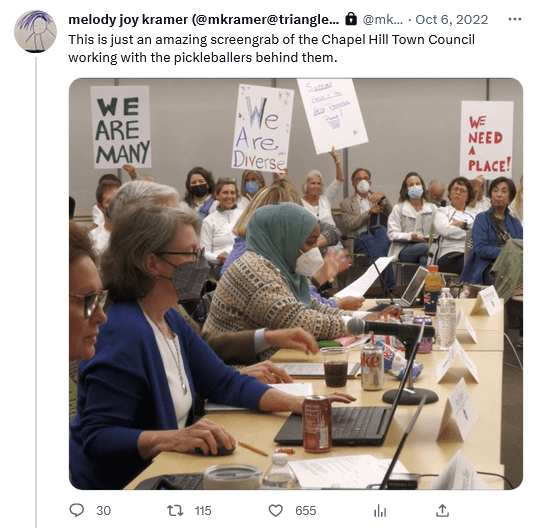Click the 'WE ARE MANY' sign in photo
This screenshot has height=528, width=535.
coord(121,127)
